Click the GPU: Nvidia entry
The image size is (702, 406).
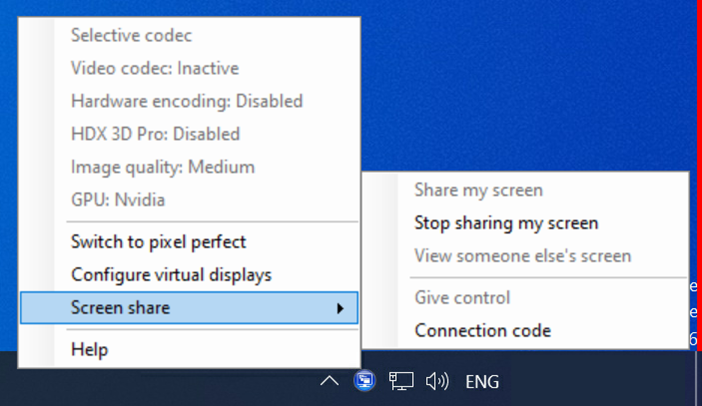click(x=117, y=200)
